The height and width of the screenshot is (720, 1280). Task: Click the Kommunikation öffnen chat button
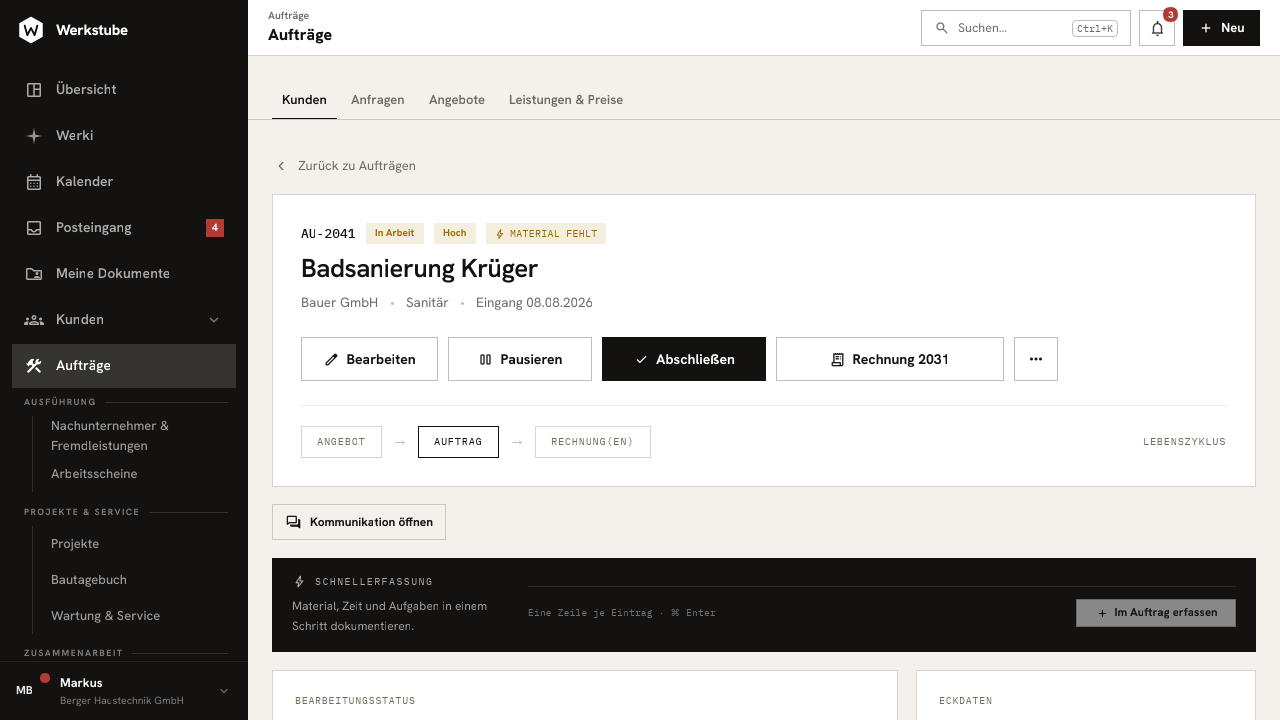[x=359, y=522]
